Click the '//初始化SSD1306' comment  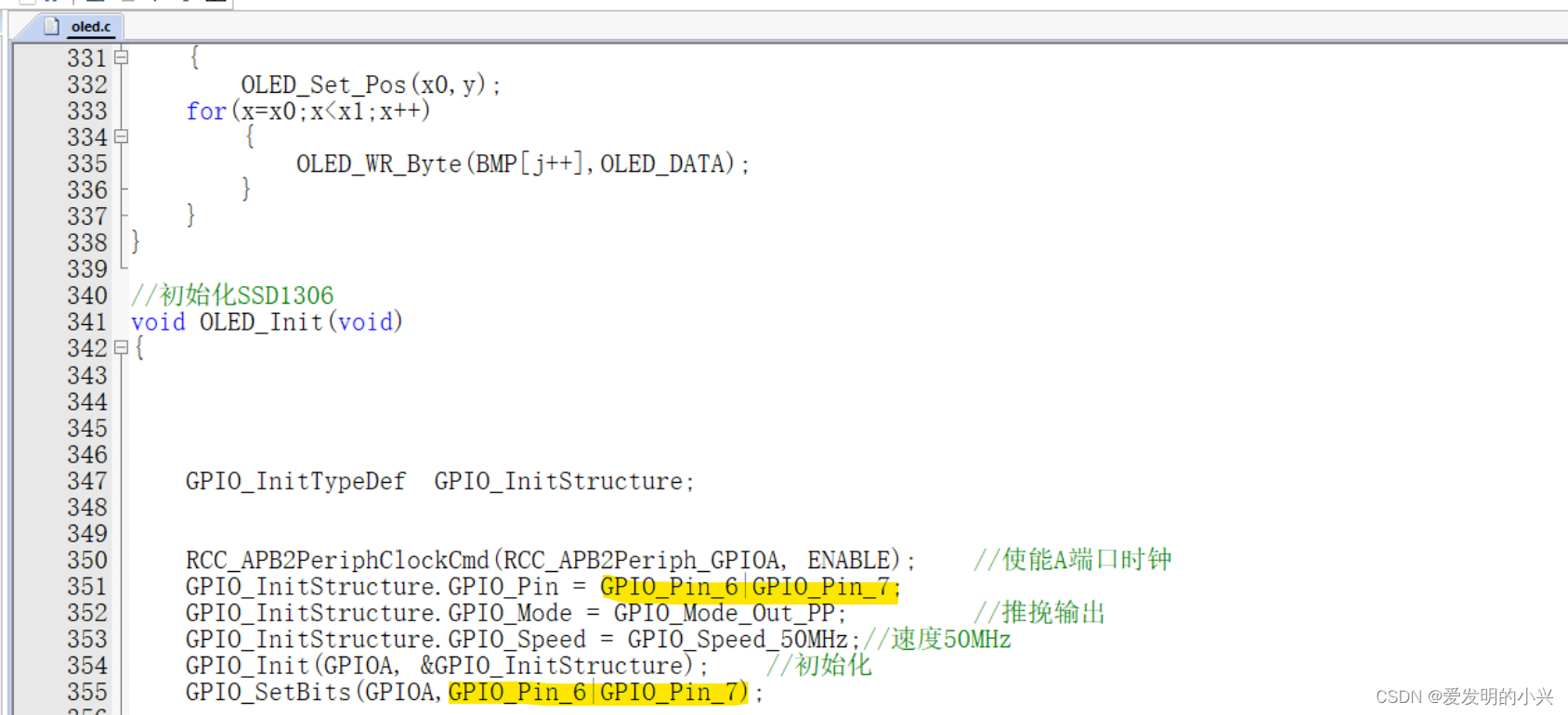tap(232, 295)
